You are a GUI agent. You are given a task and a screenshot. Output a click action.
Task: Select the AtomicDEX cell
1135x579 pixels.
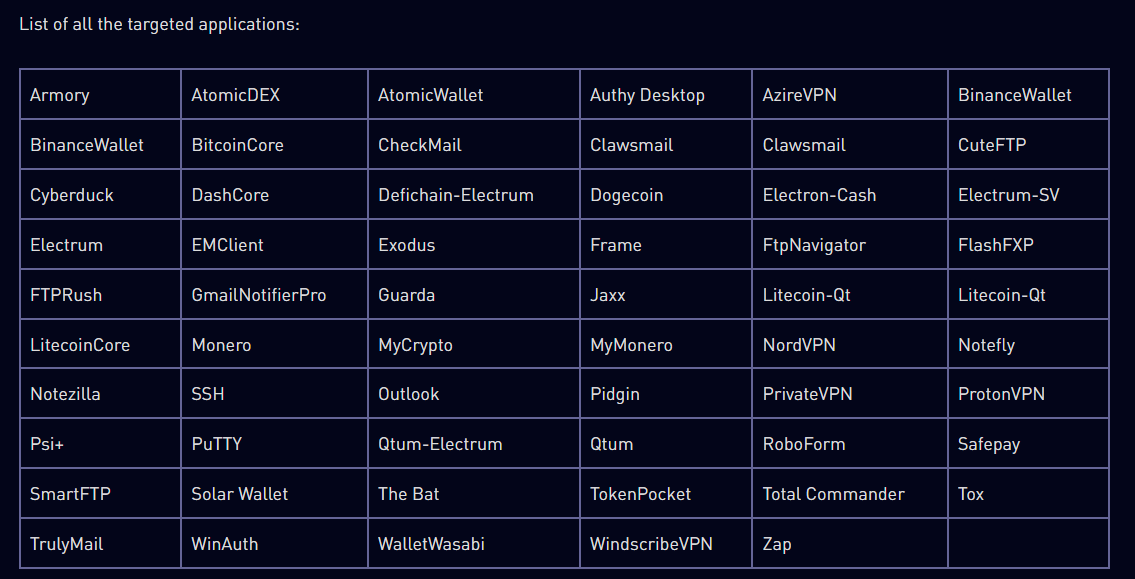point(274,94)
